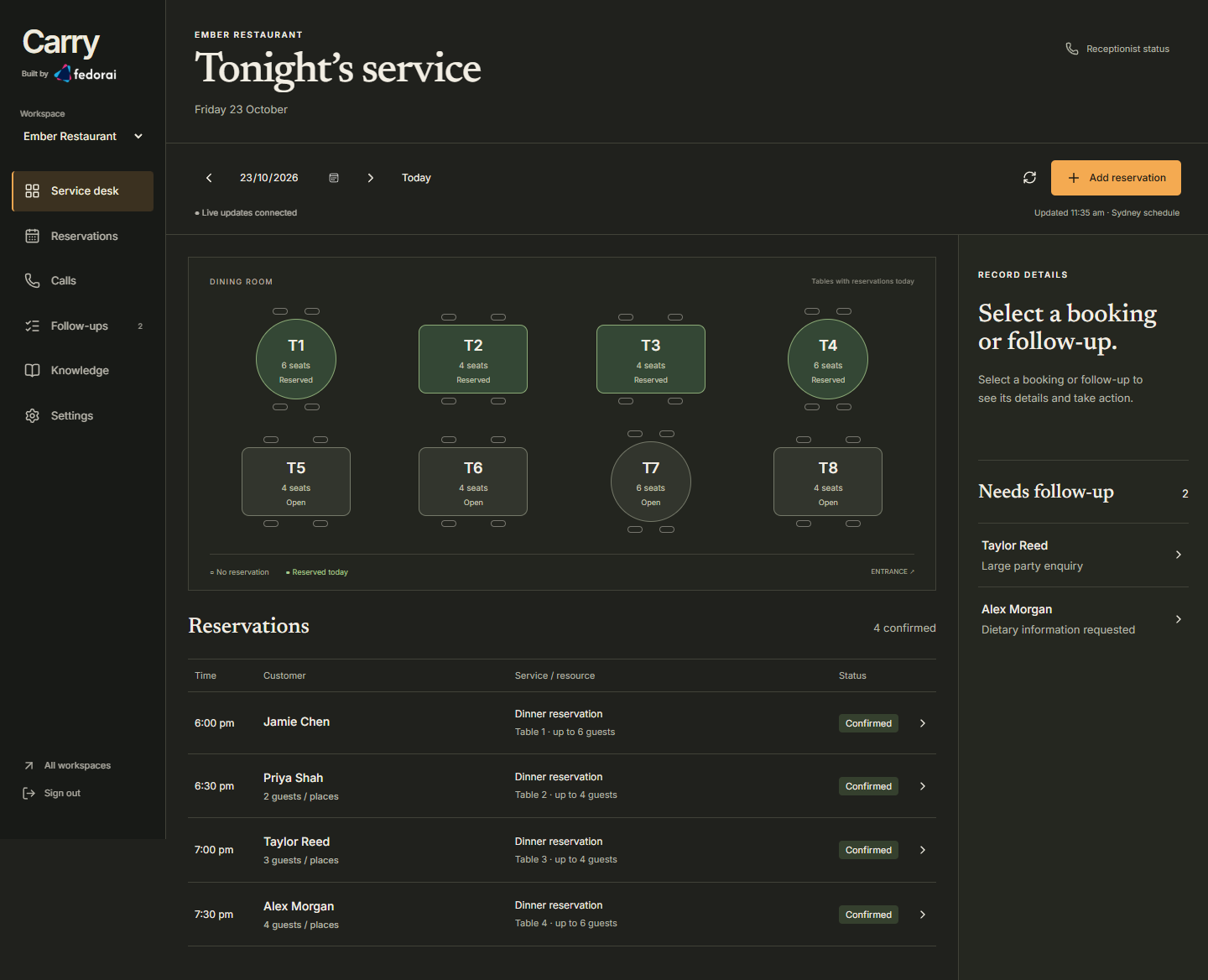Select table T1 in the dining room

(296, 359)
